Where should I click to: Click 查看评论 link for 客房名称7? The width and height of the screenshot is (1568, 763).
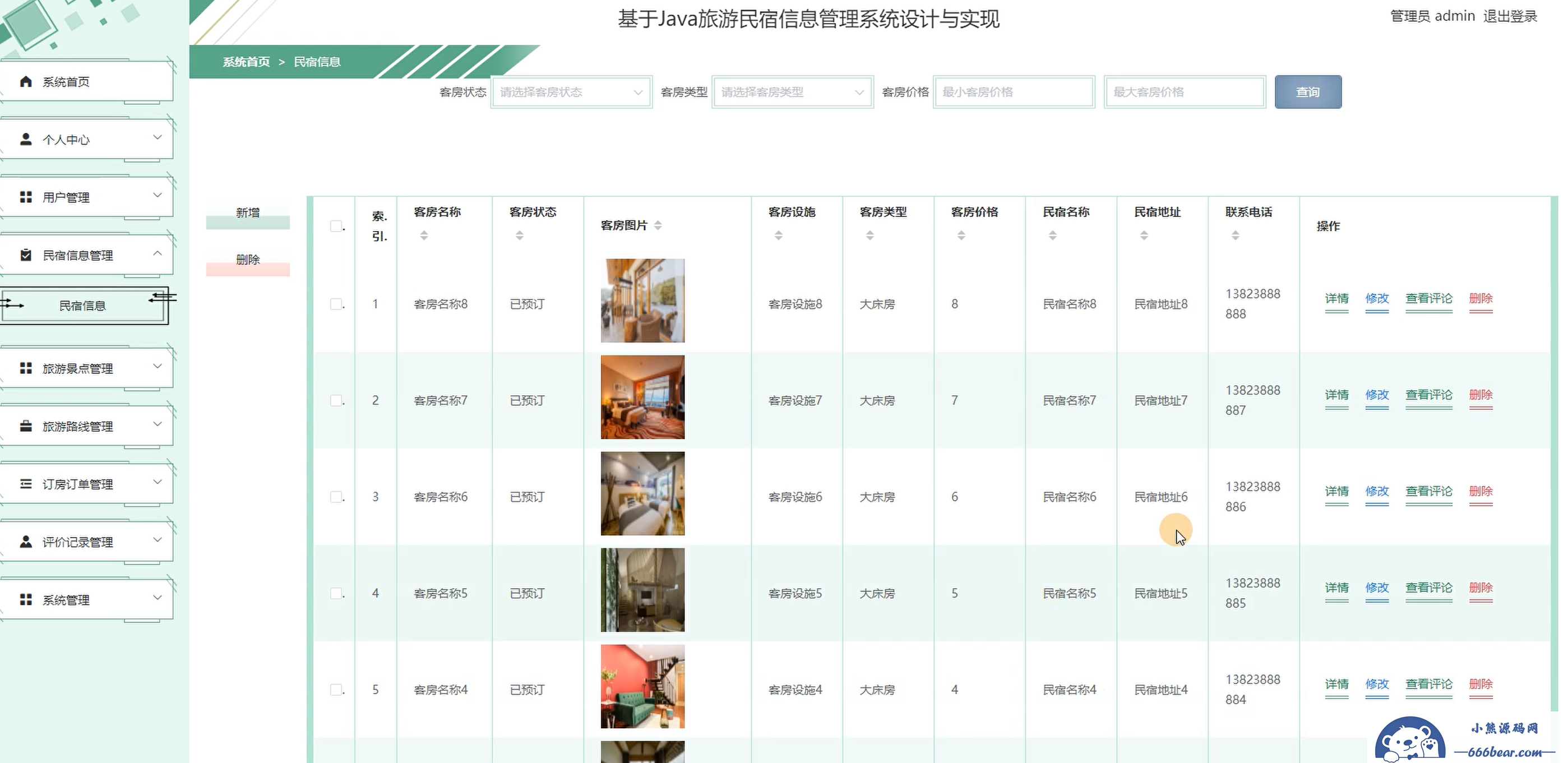(x=1428, y=395)
